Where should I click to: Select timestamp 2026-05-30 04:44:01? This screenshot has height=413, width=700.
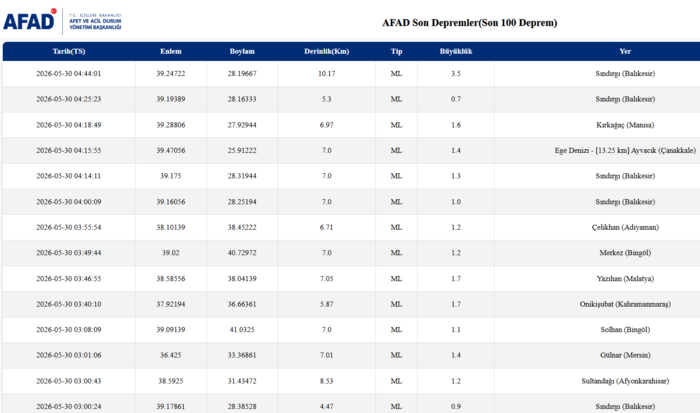[69, 74]
